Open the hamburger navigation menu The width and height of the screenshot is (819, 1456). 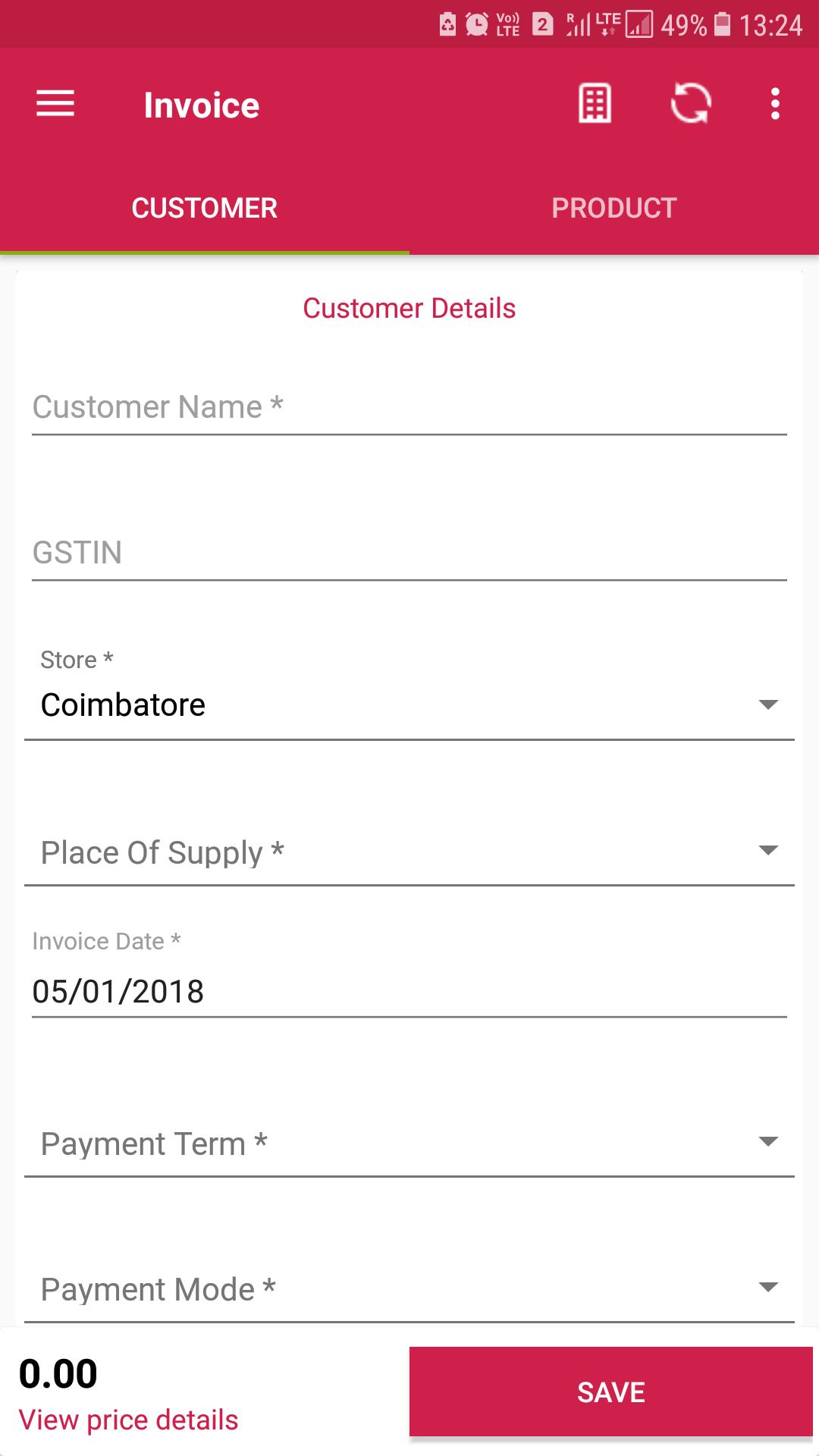click(x=55, y=104)
